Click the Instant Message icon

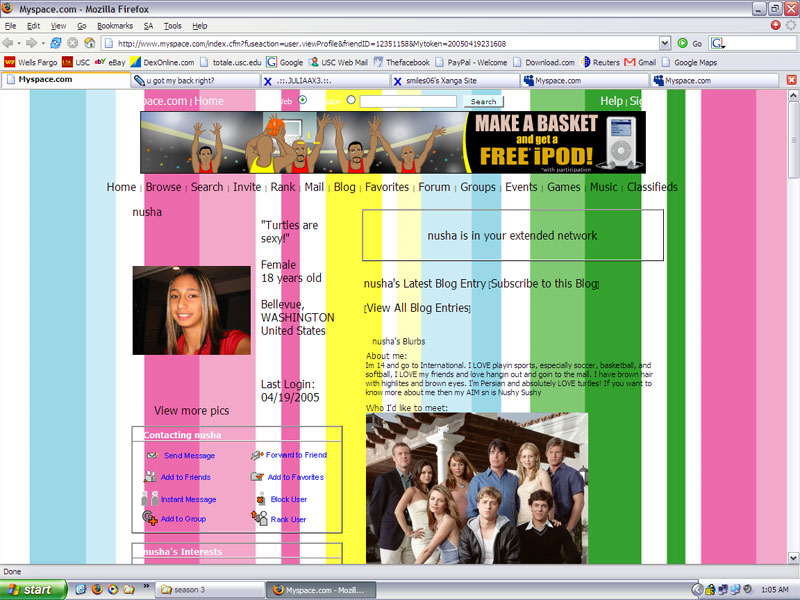(149, 498)
